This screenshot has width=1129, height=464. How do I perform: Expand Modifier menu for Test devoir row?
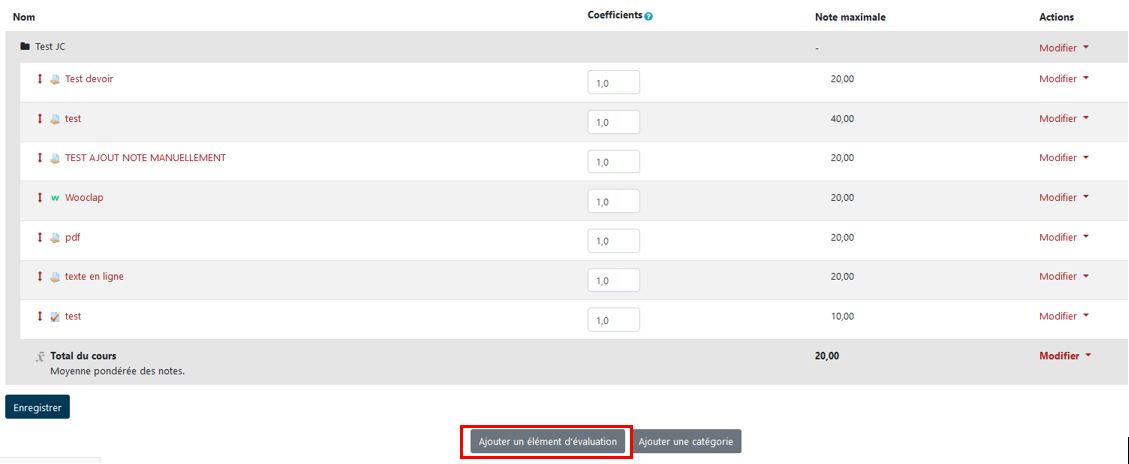tap(1063, 79)
